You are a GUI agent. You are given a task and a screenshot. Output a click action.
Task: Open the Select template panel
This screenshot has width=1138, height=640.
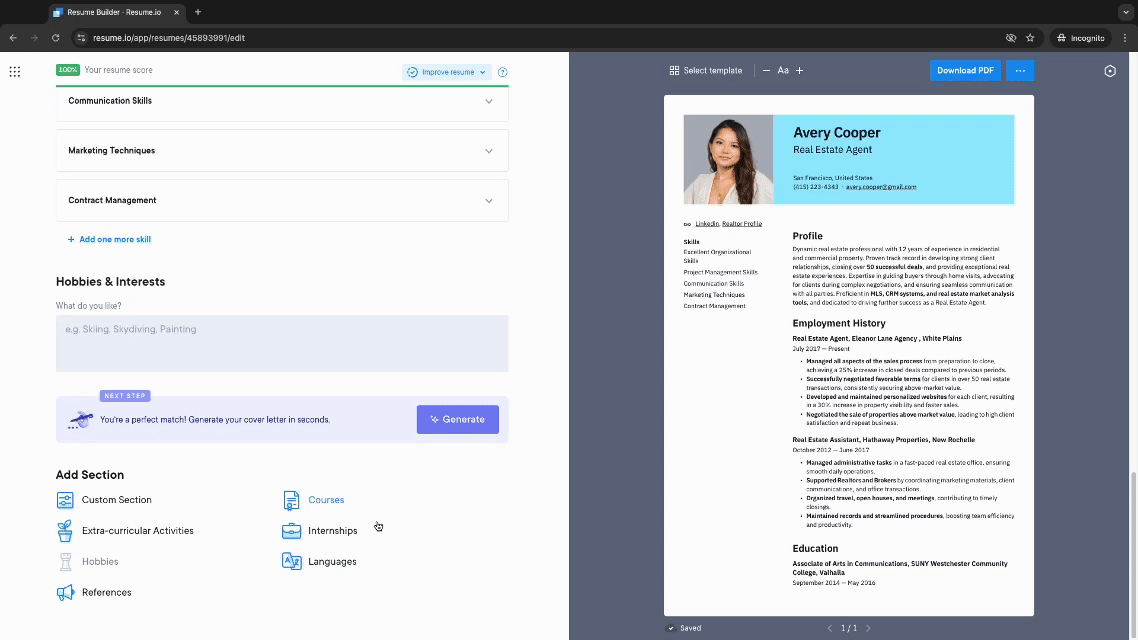tap(707, 70)
